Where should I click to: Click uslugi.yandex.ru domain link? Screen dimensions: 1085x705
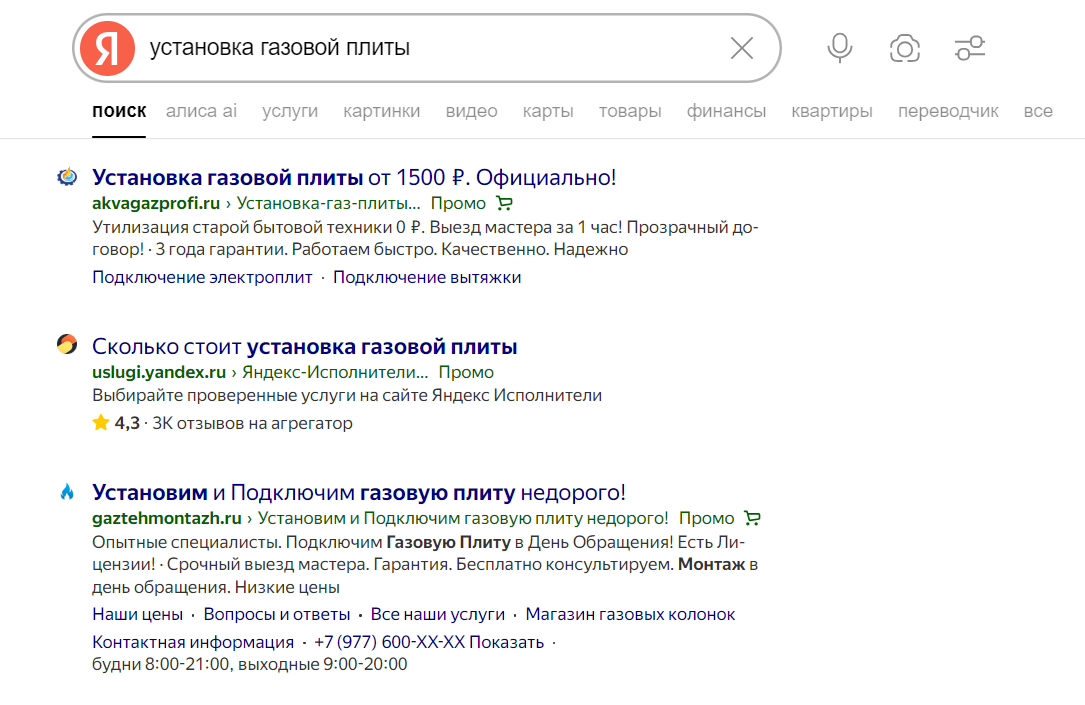158,372
